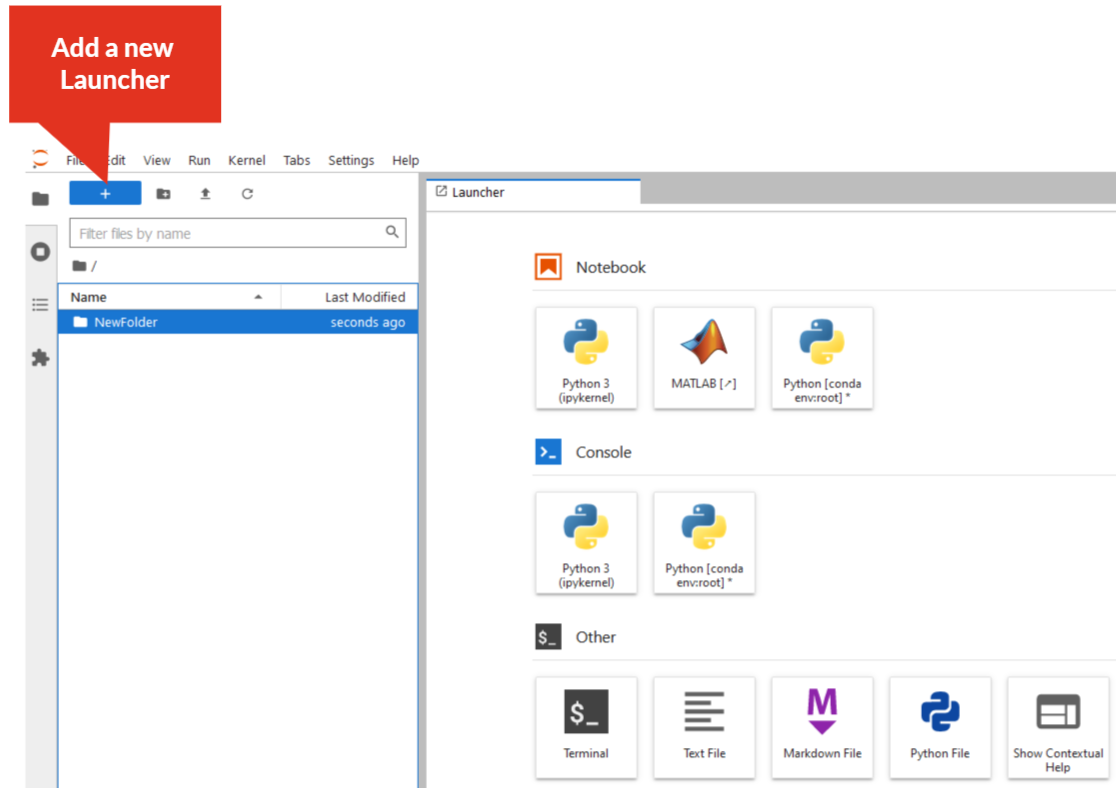Screen dimensions: 1116x788
Task: Click the NewFolder folder icon
Action: coord(80,322)
